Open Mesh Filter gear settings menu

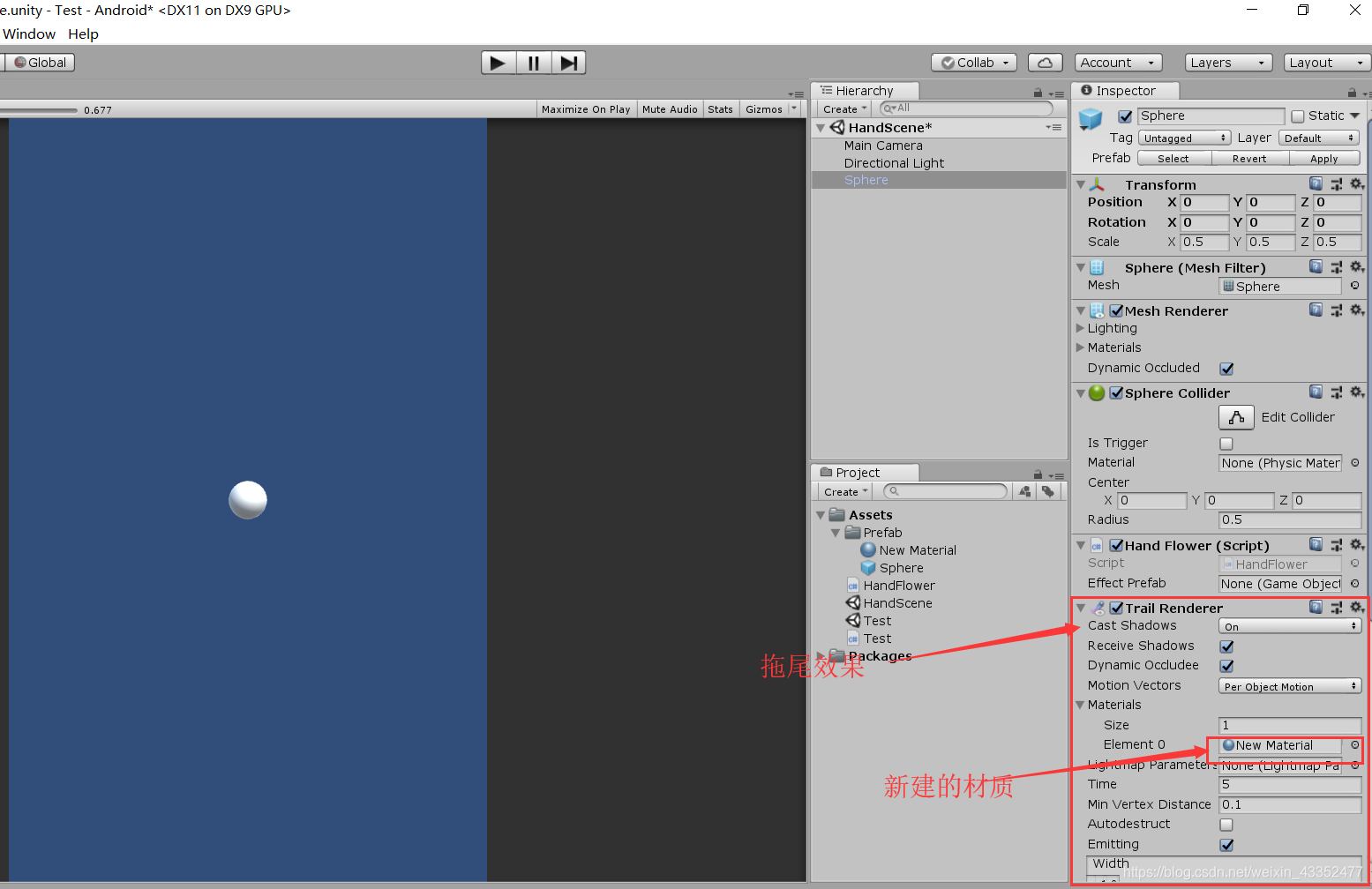tap(1357, 267)
